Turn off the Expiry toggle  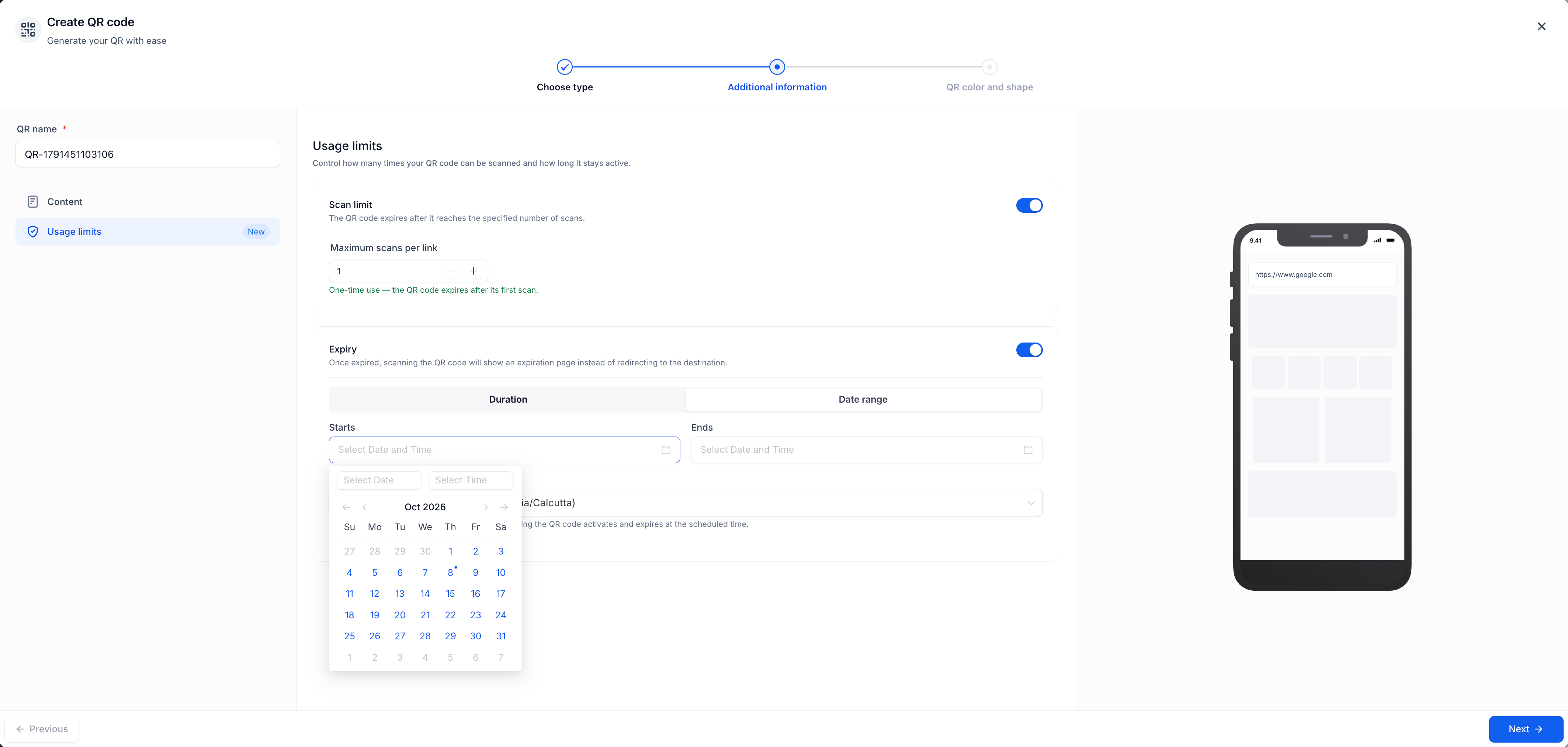1029,350
